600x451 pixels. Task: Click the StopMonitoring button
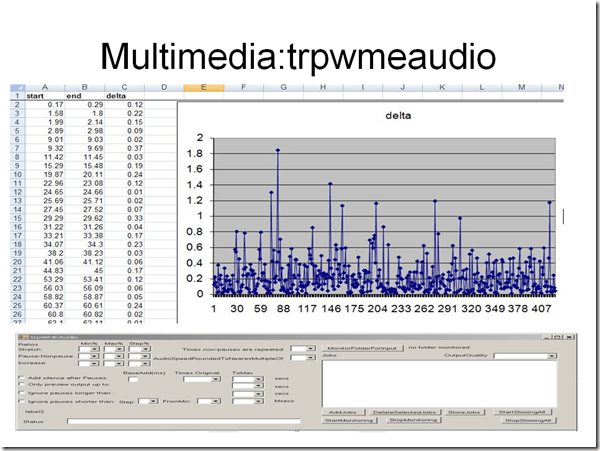coord(414,420)
